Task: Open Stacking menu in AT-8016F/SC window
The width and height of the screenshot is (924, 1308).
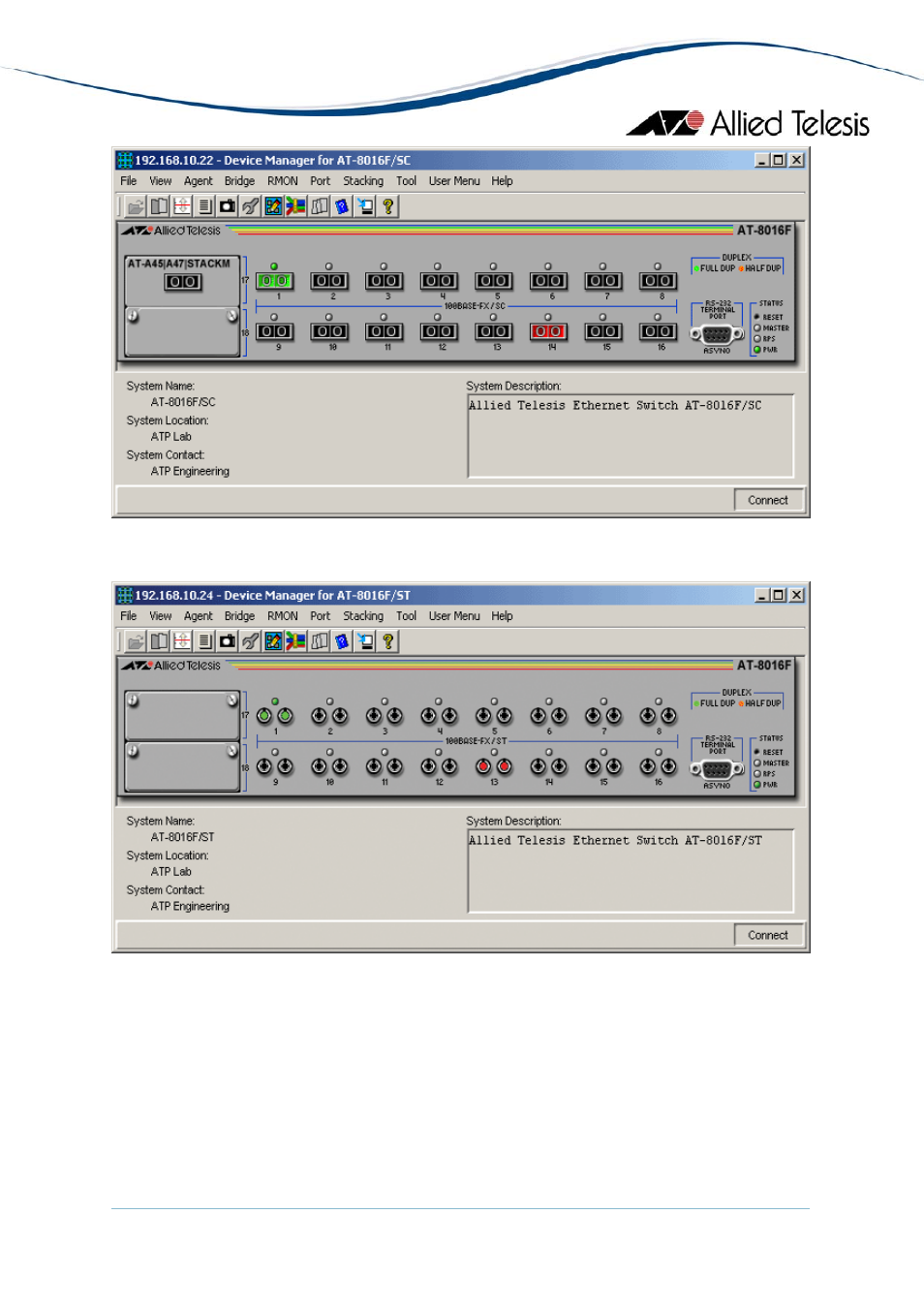Action: coord(363,181)
